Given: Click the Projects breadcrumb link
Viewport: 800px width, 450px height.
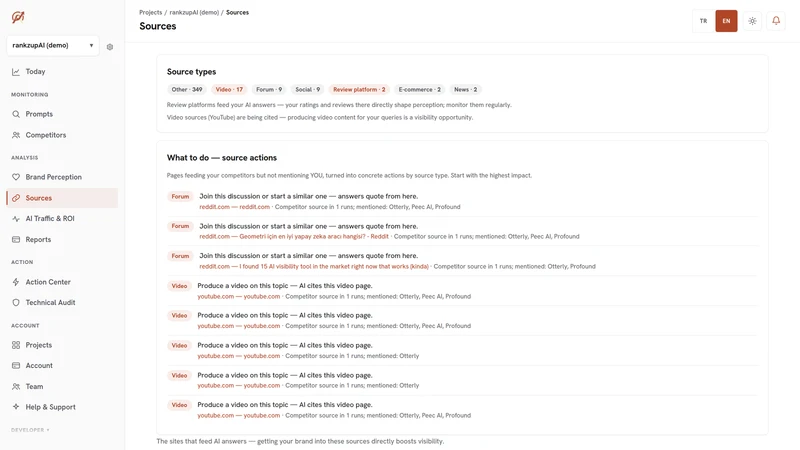Looking at the screenshot, I should [x=151, y=12].
